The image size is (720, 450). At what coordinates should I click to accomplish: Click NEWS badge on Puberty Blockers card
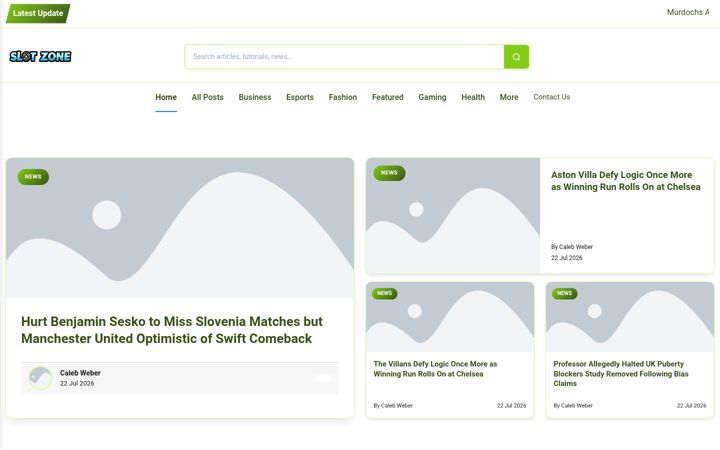coord(564,293)
